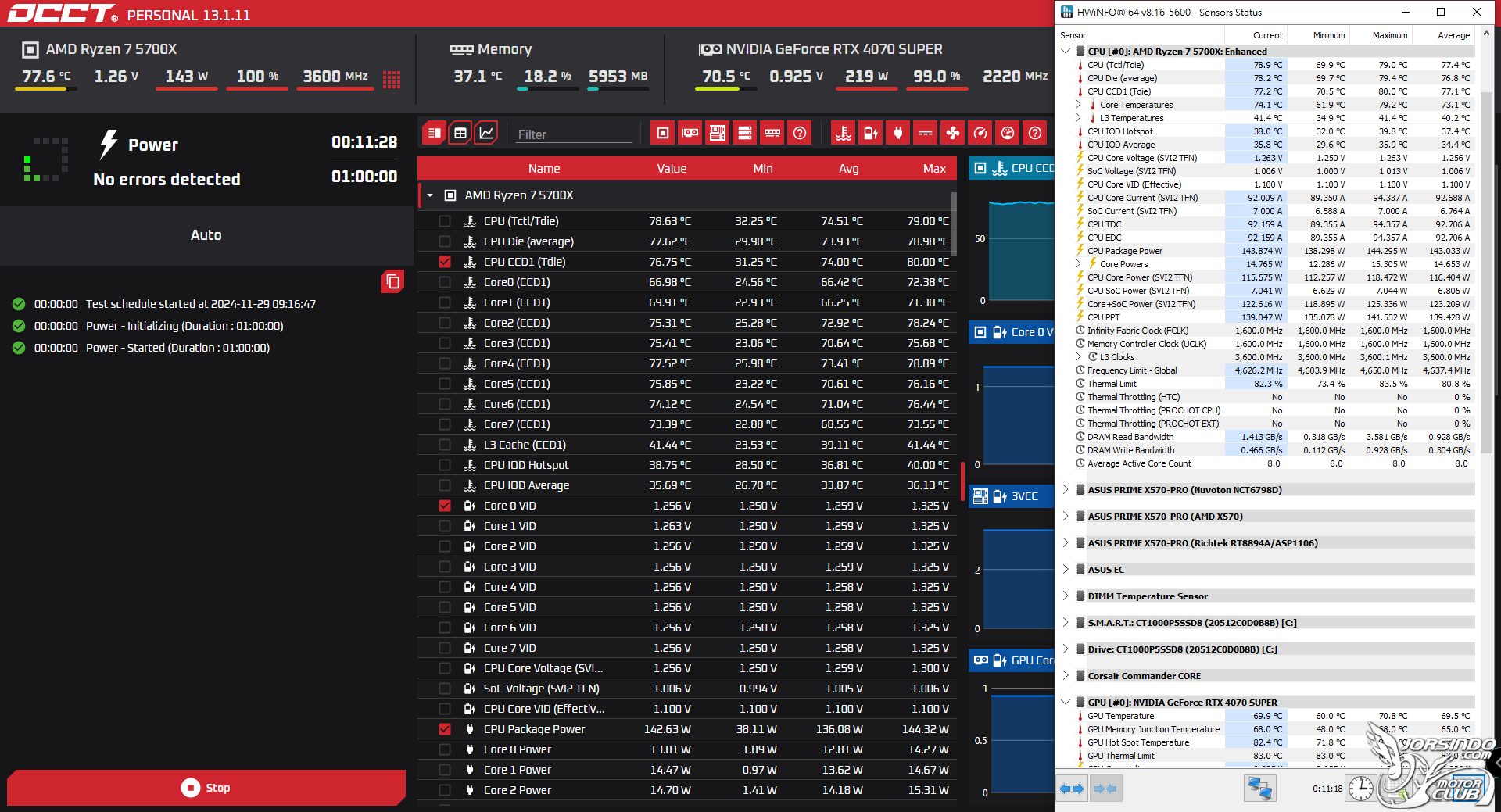Click the Auto mode button
The height and width of the screenshot is (812, 1501).
click(206, 235)
